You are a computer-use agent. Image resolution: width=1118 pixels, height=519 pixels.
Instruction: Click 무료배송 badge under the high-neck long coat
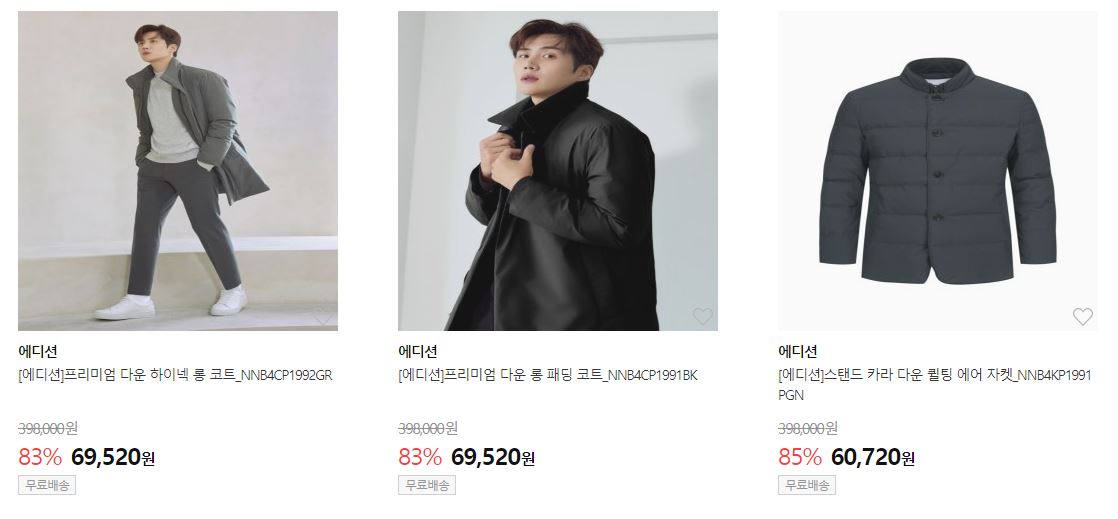point(47,485)
